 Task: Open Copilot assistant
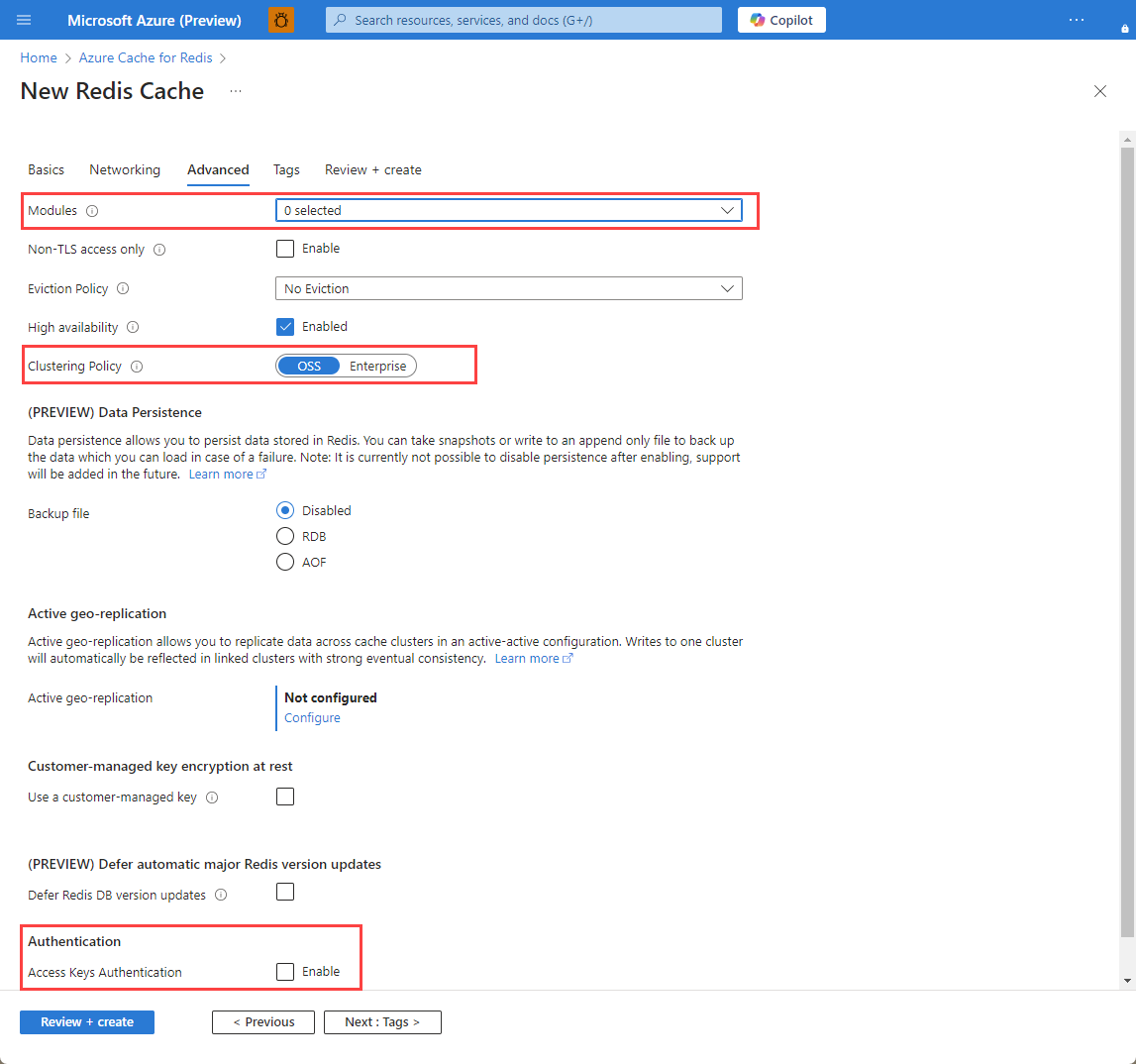coord(781,20)
